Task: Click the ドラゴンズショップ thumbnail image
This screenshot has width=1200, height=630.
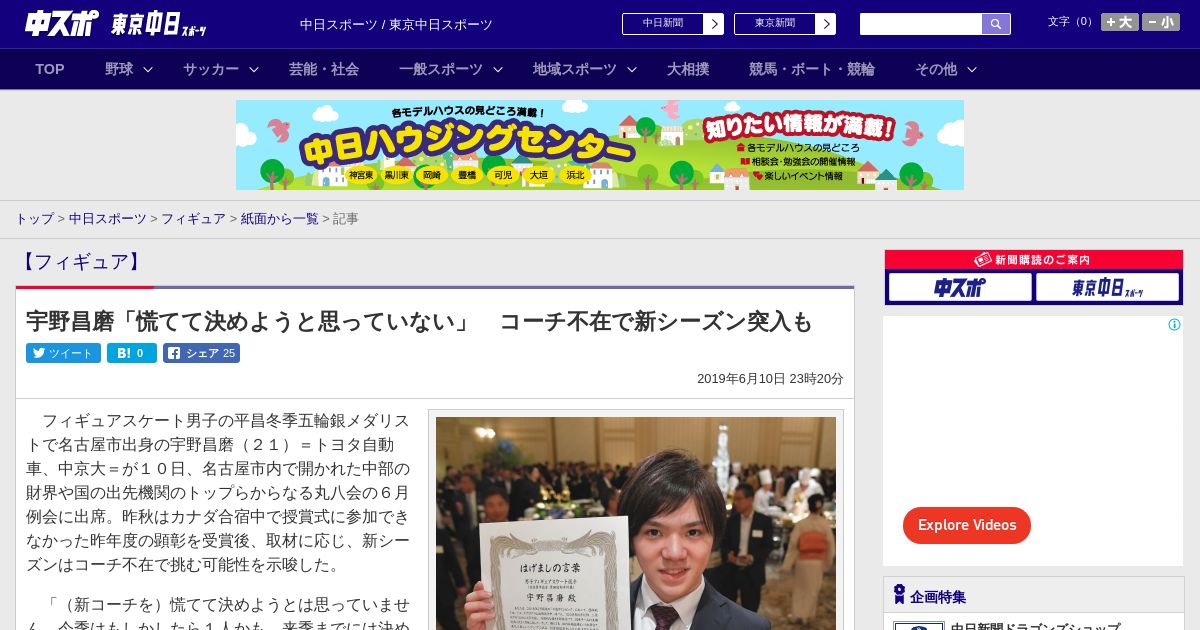Action: pos(919,626)
